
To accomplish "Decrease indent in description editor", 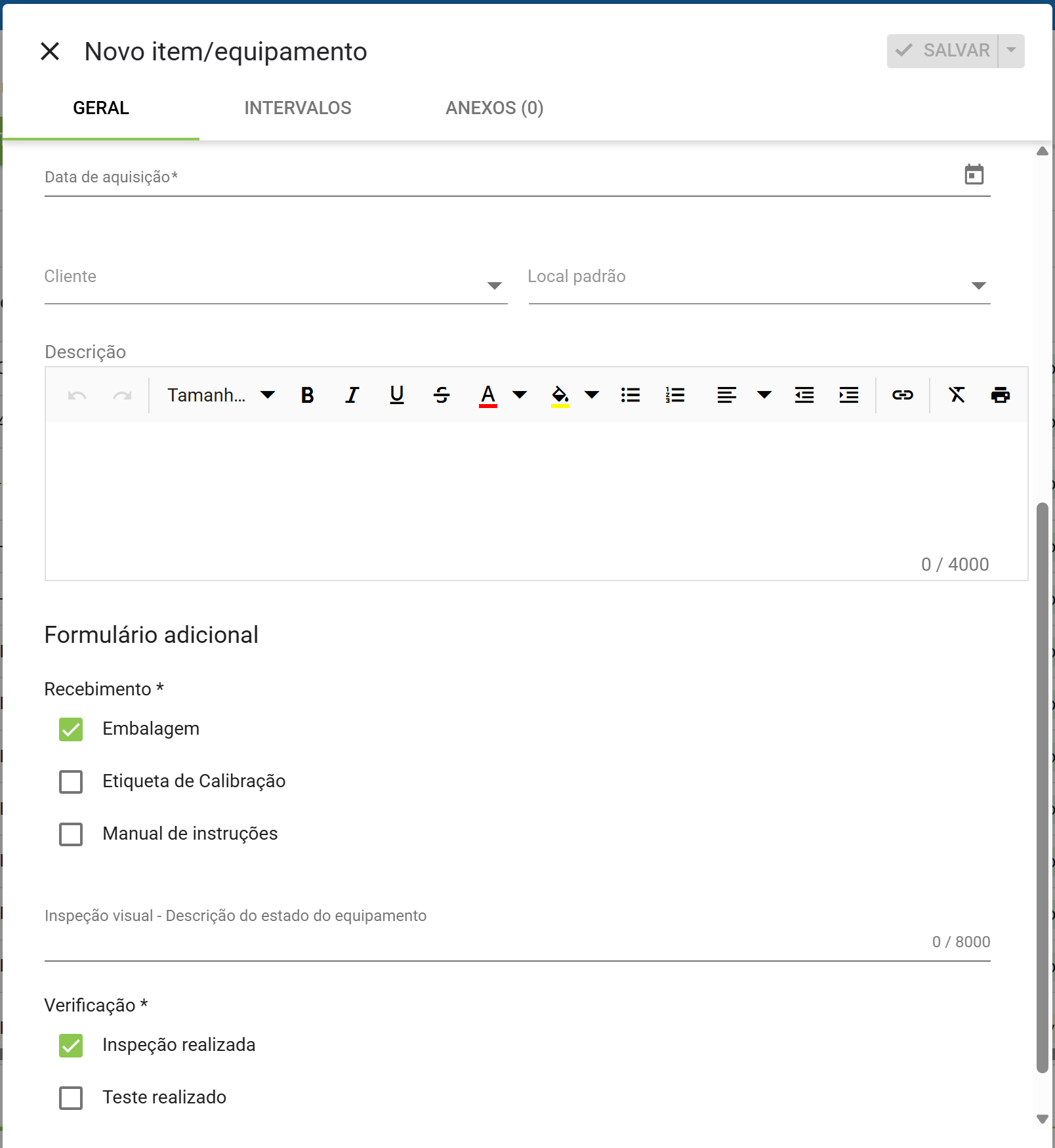I will [x=804, y=395].
